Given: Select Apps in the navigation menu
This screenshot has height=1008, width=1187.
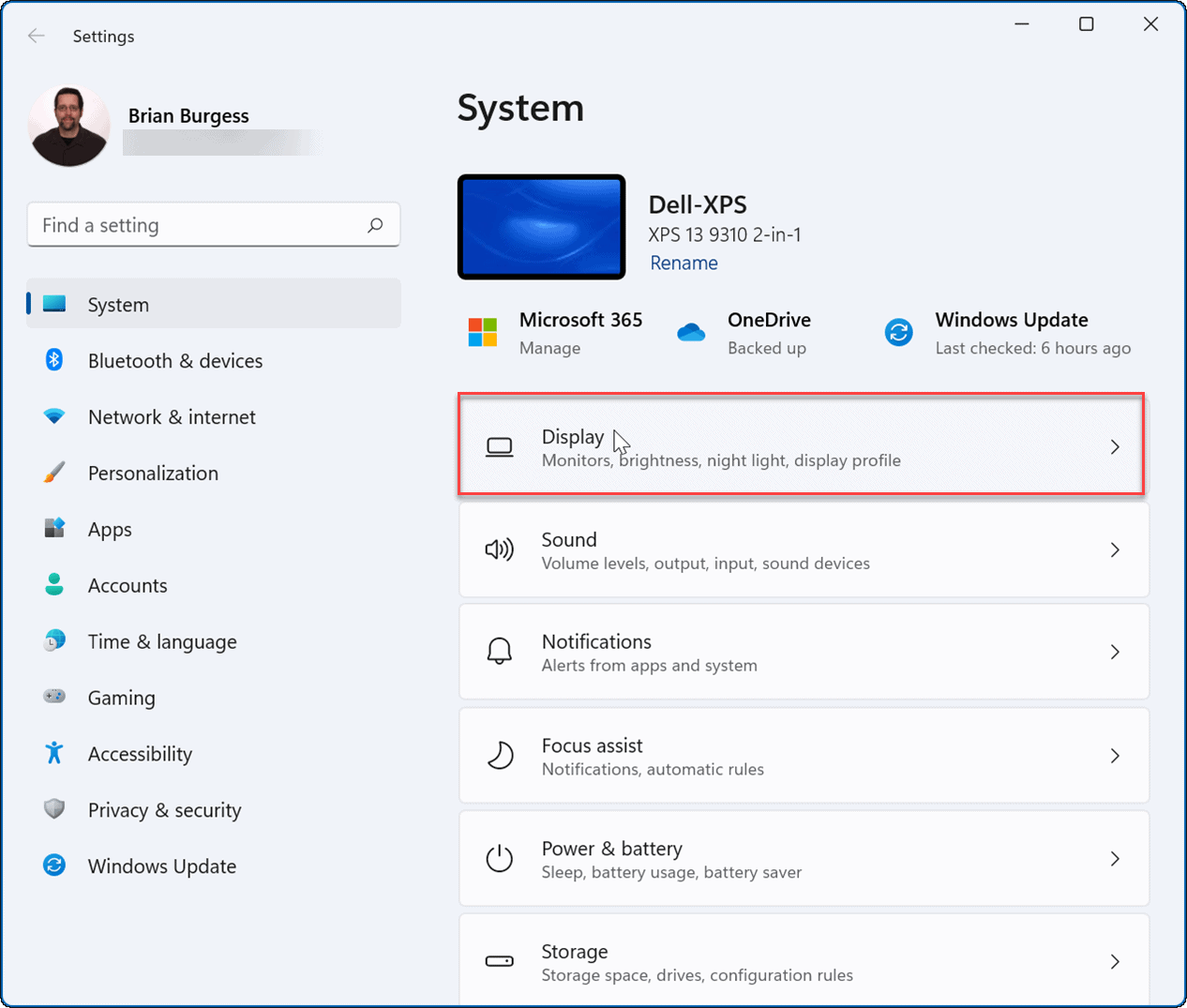Looking at the screenshot, I should [x=110, y=529].
